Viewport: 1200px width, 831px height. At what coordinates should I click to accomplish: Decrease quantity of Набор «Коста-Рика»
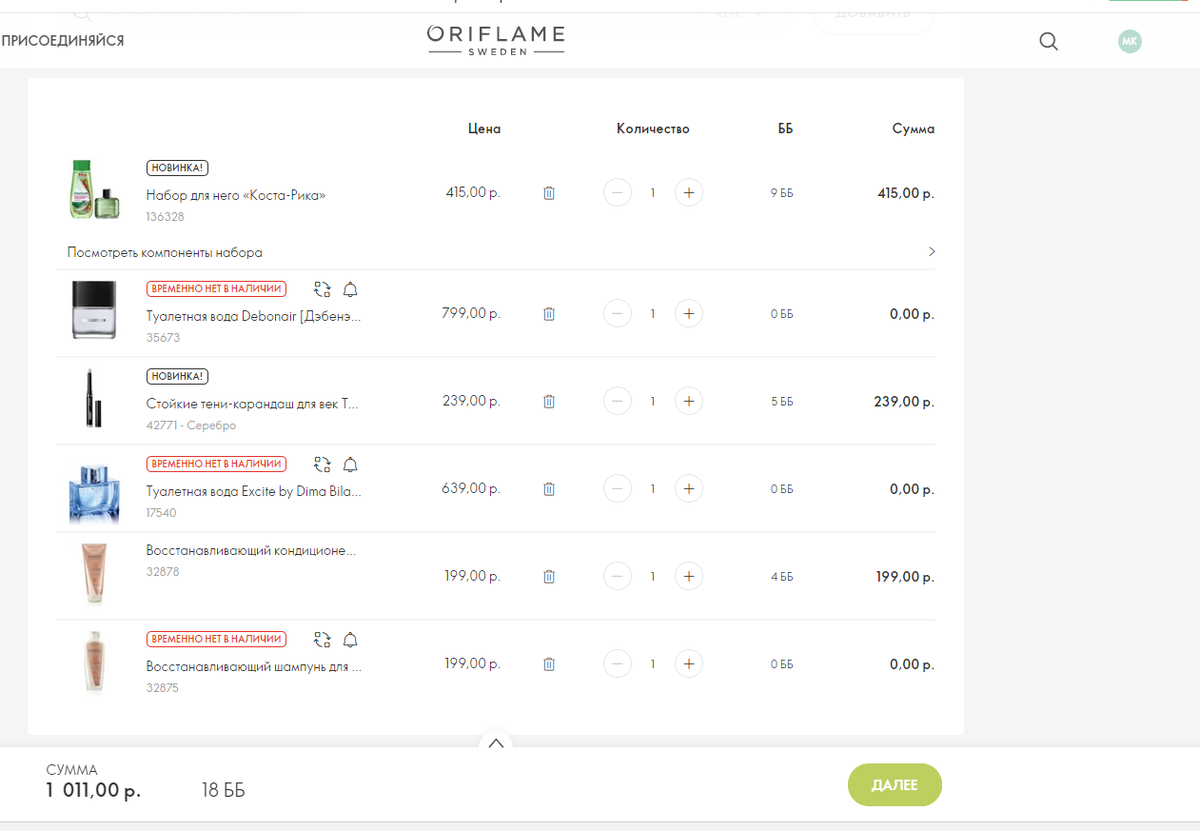618,193
